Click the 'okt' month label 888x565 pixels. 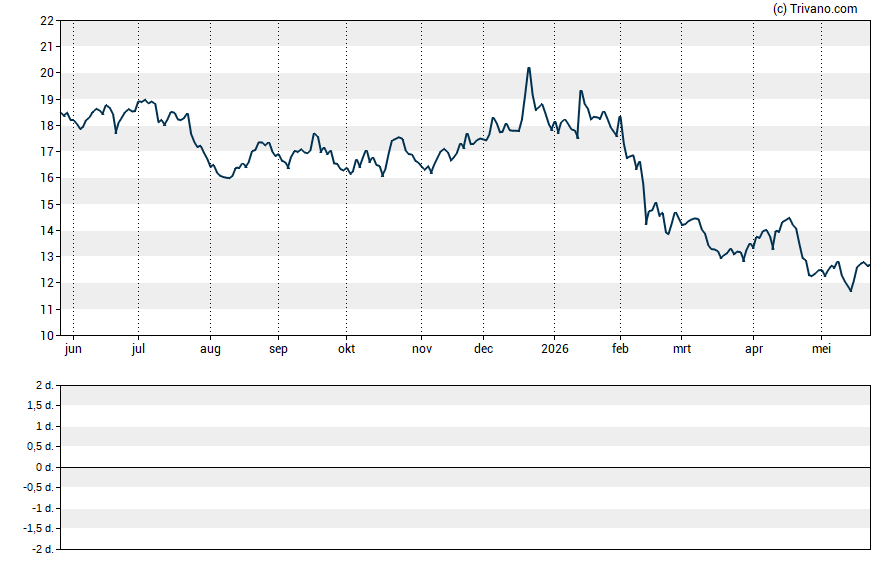click(x=347, y=349)
